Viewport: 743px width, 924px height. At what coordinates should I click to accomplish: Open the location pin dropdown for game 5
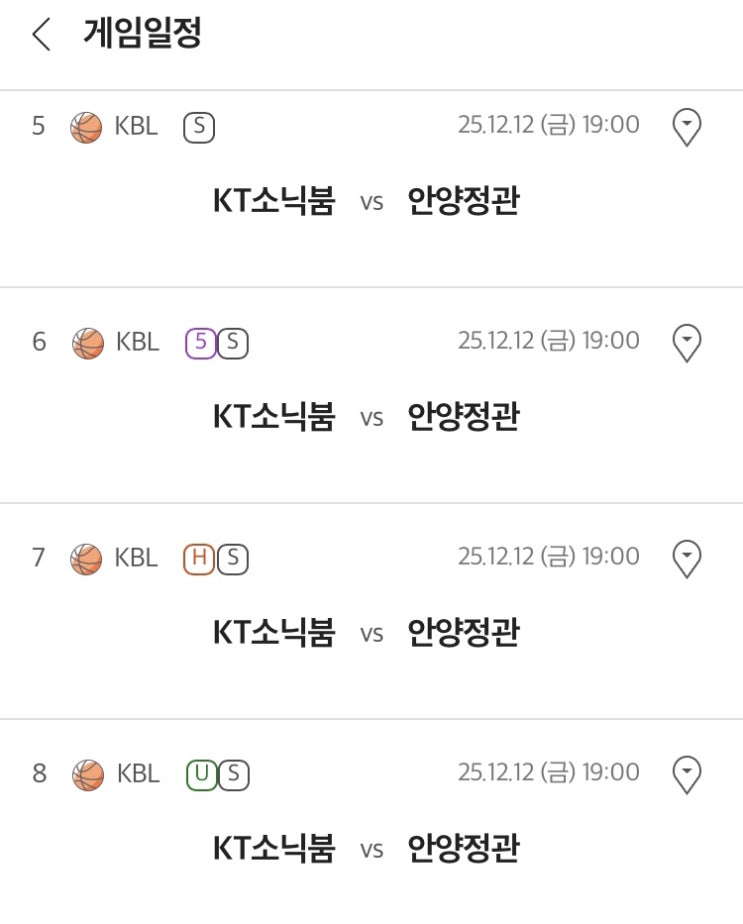click(x=686, y=127)
